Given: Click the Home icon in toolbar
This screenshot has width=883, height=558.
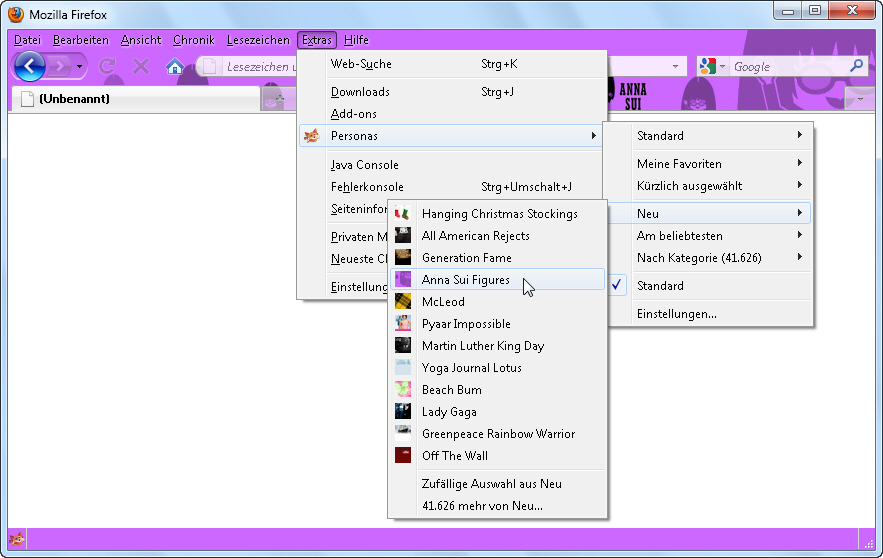Looking at the screenshot, I should tap(175, 67).
